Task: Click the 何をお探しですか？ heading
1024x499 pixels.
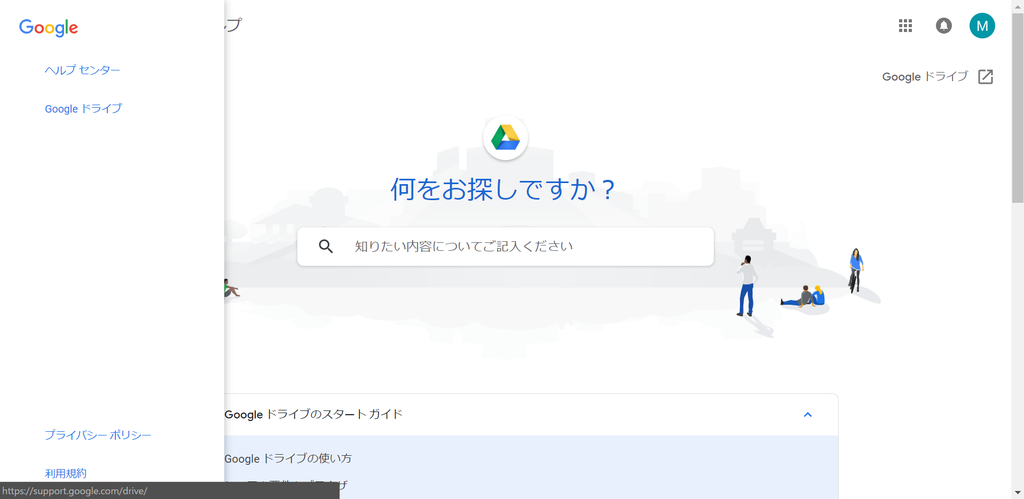Action: (x=504, y=189)
